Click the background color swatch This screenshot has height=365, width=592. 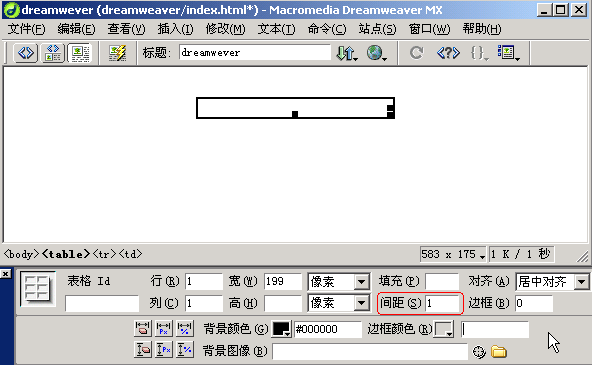coord(281,329)
